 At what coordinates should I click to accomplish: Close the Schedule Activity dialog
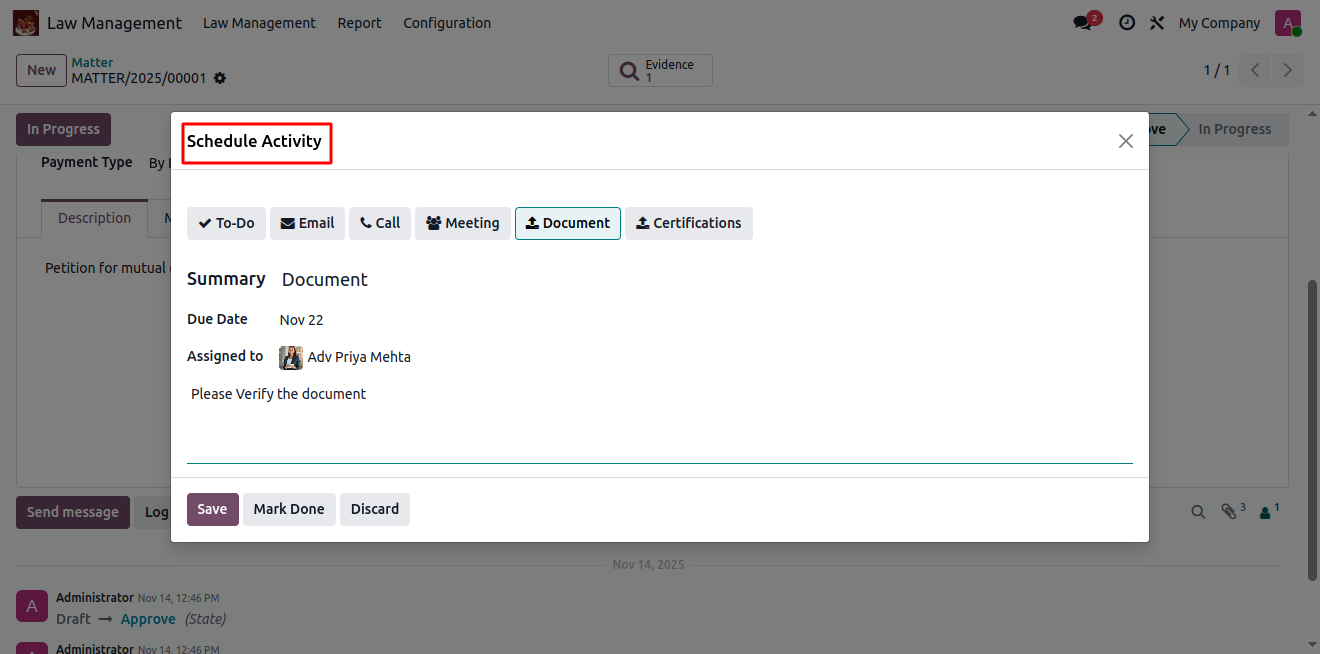pyautogui.click(x=1125, y=141)
